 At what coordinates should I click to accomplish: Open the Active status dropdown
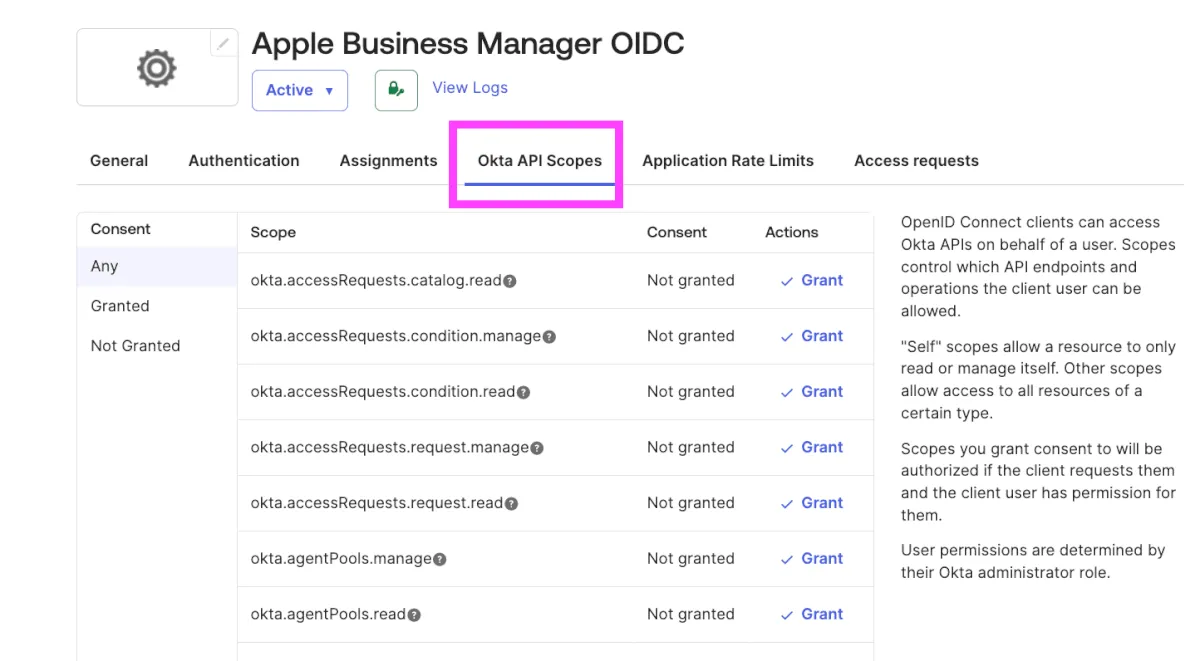coord(299,90)
